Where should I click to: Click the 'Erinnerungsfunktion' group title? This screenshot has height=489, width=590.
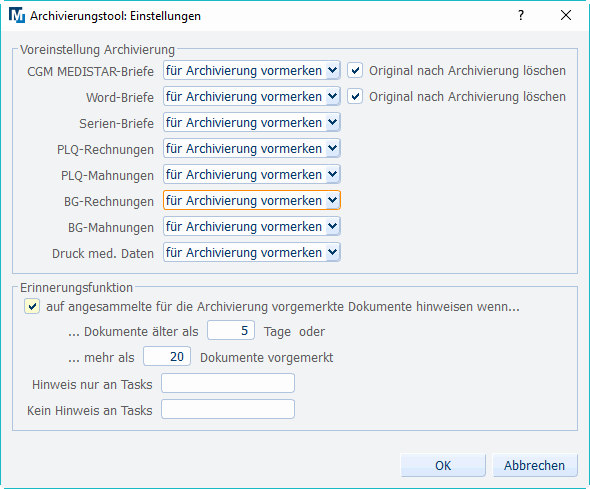coord(76,287)
